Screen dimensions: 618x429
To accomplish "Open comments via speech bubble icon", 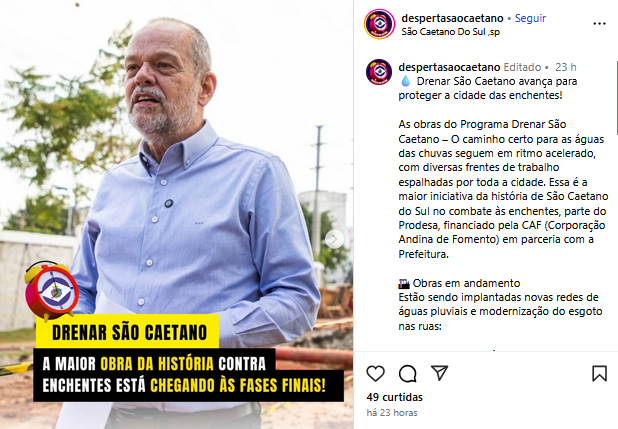I will click(x=407, y=373).
